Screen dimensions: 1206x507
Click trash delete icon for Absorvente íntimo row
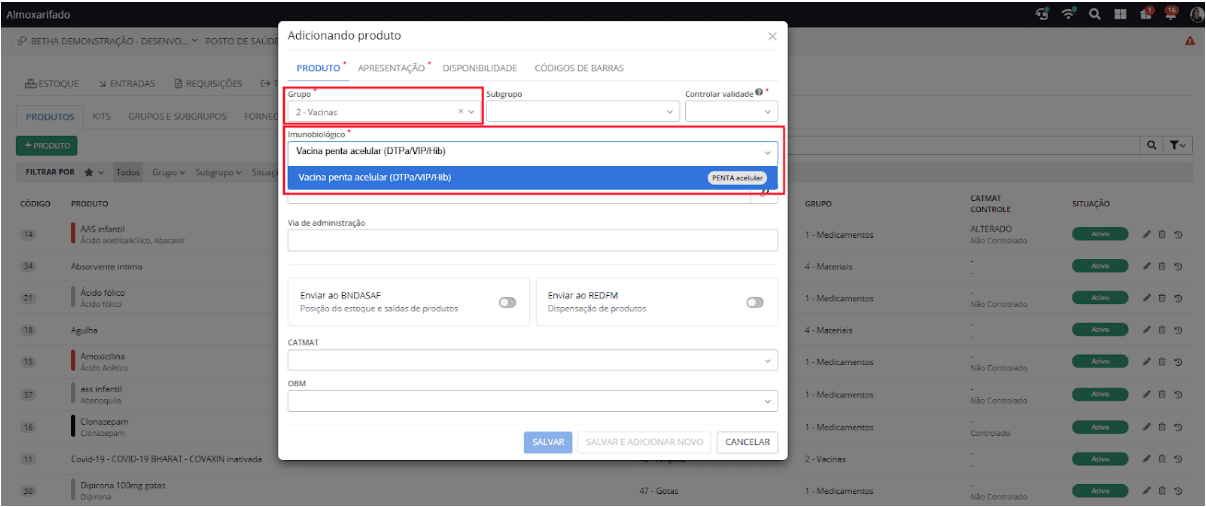(1162, 267)
